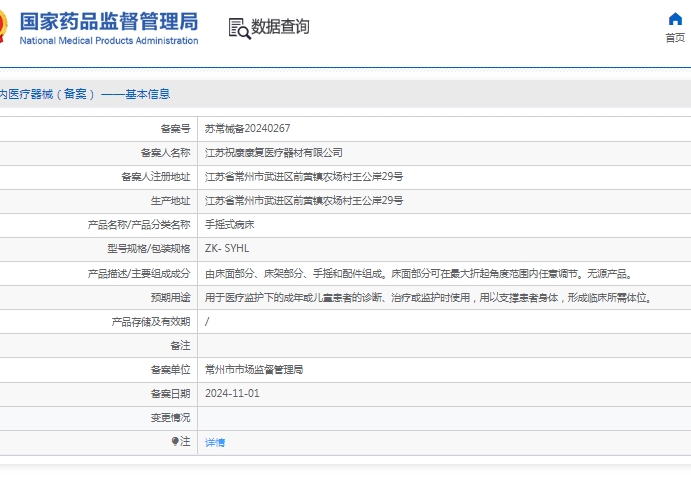This screenshot has height=478, width=691.
Task: Click the 备注 label
Action: click(x=180, y=346)
